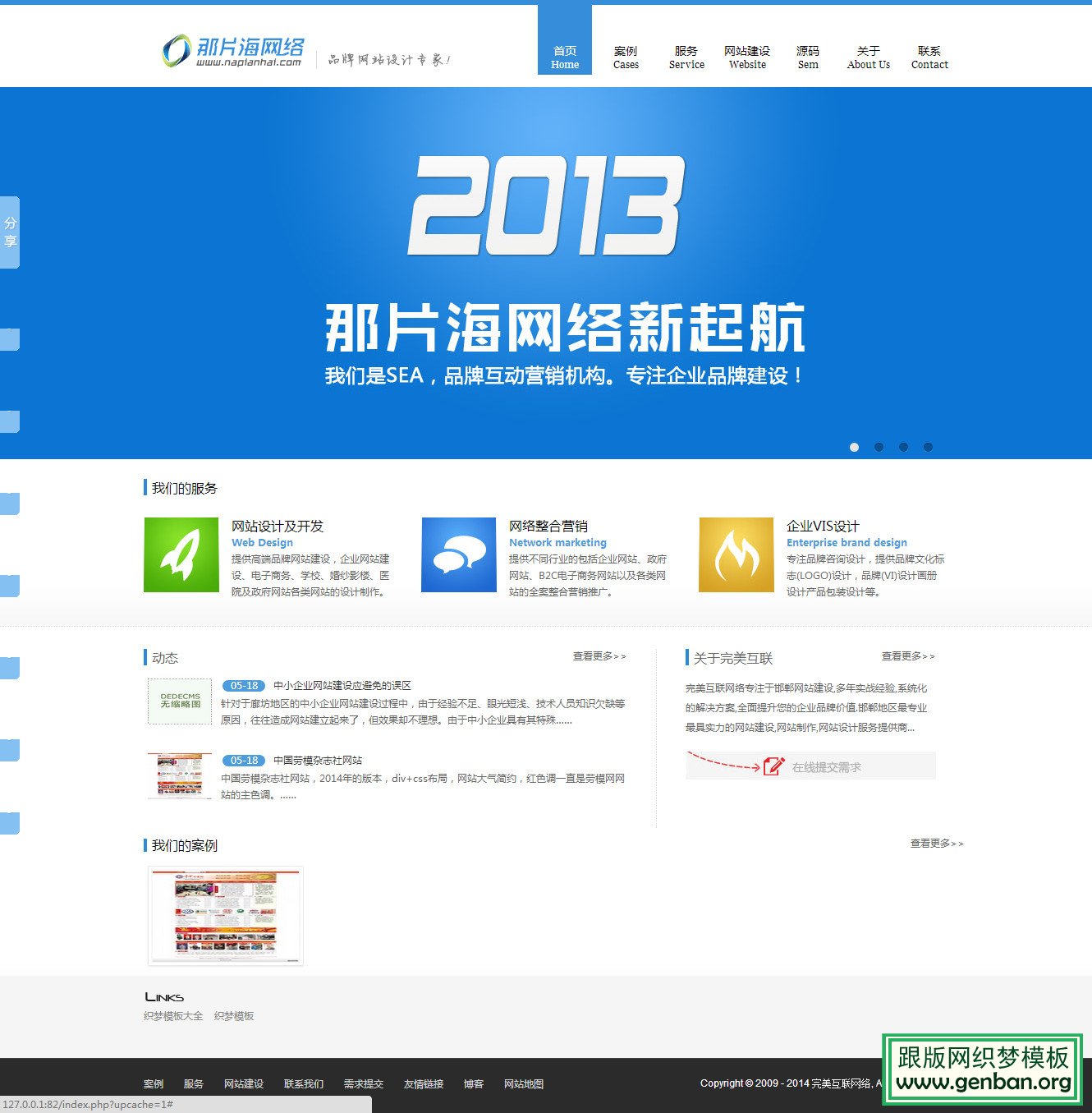
Task: Select the third carousel indicator dot
Action: [904, 447]
